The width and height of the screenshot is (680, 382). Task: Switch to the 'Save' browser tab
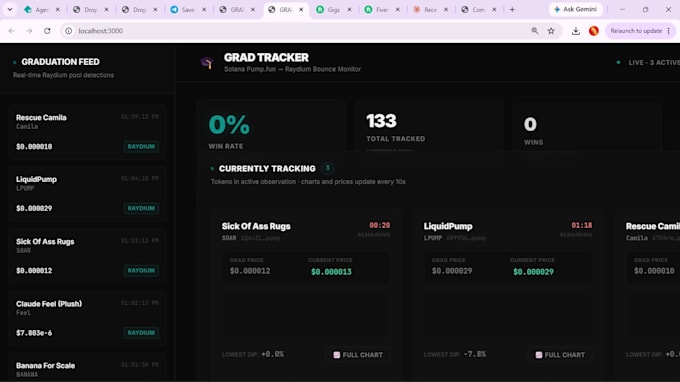[x=188, y=10]
